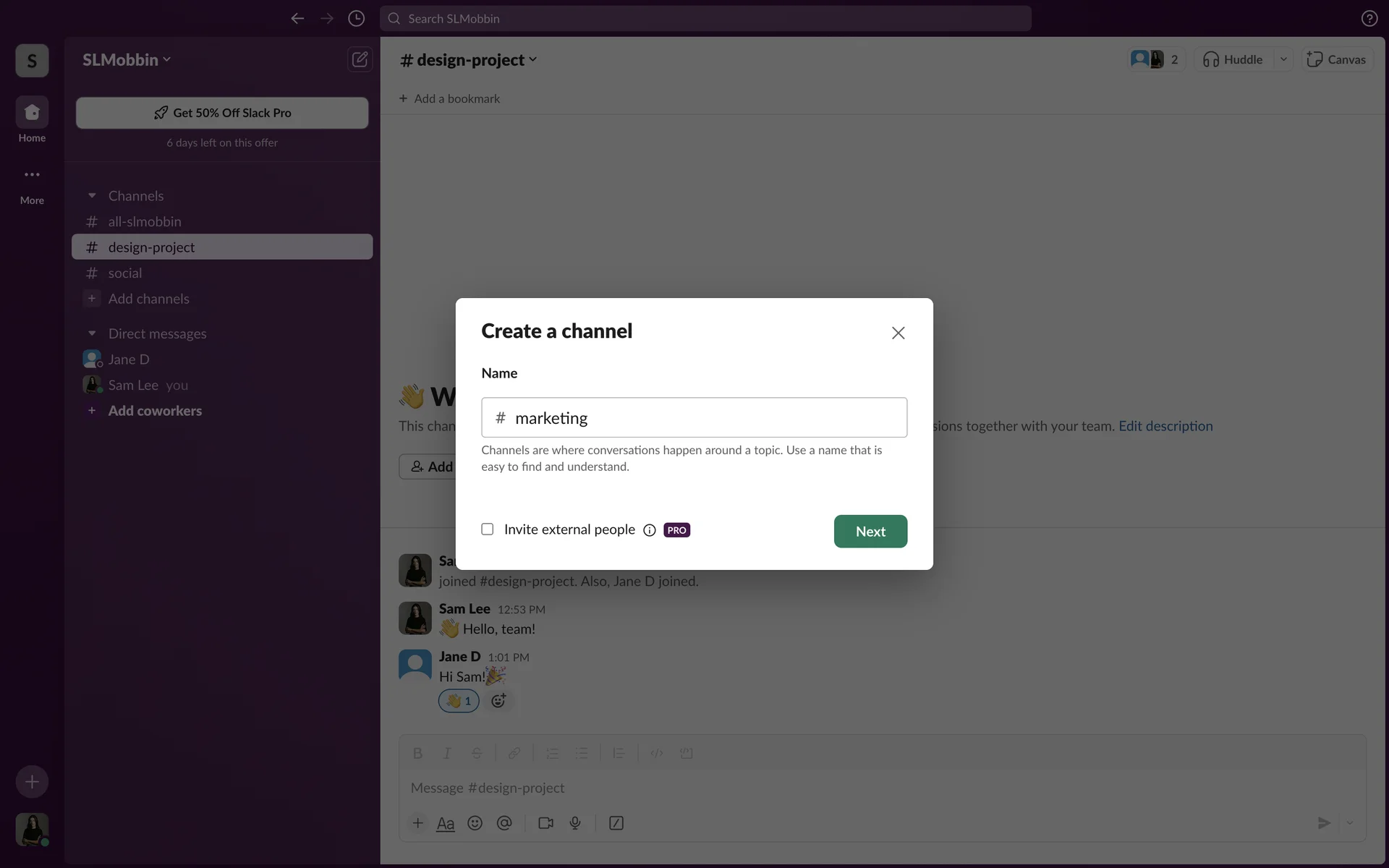Click the Edit description link

click(1165, 426)
